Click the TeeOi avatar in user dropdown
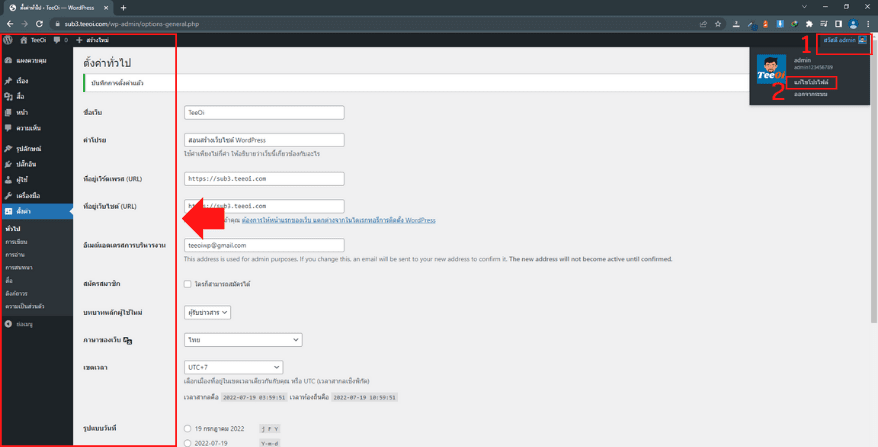The width and height of the screenshot is (878, 447). coord(771,69)
